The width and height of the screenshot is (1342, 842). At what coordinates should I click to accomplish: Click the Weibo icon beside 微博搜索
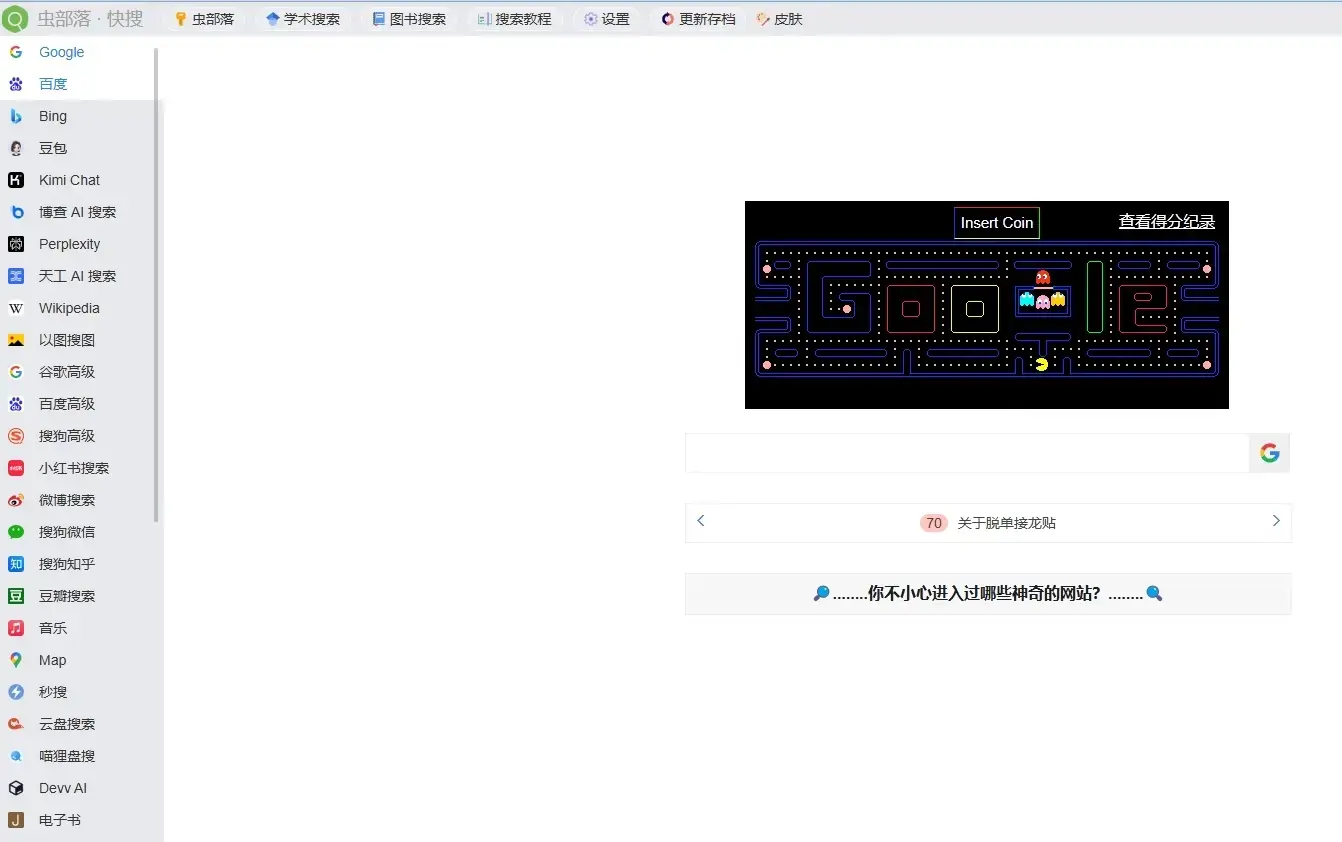pos(16,500)
